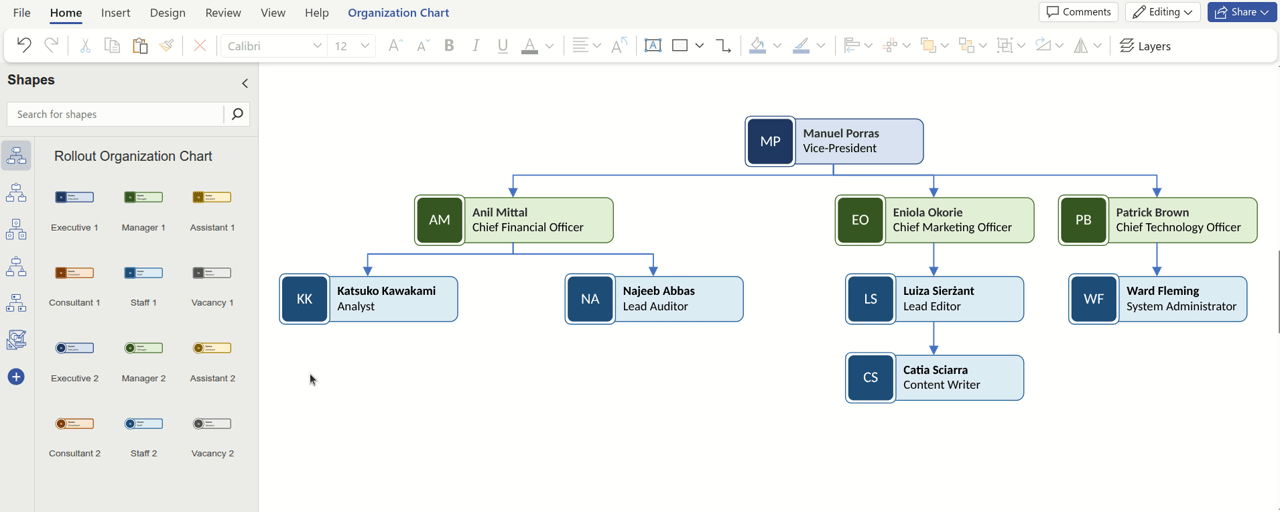The width and height of the screenshot is (1280, 512).
Task: Activate the Format Painter brush
Action: (167, 46)
